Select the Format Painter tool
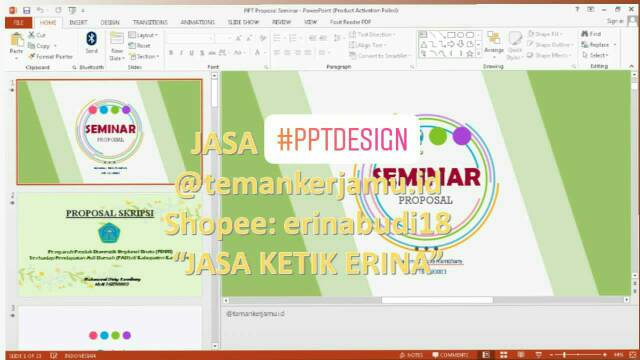The height and width of the screenshot is (360, 640). tap(50, 56)
